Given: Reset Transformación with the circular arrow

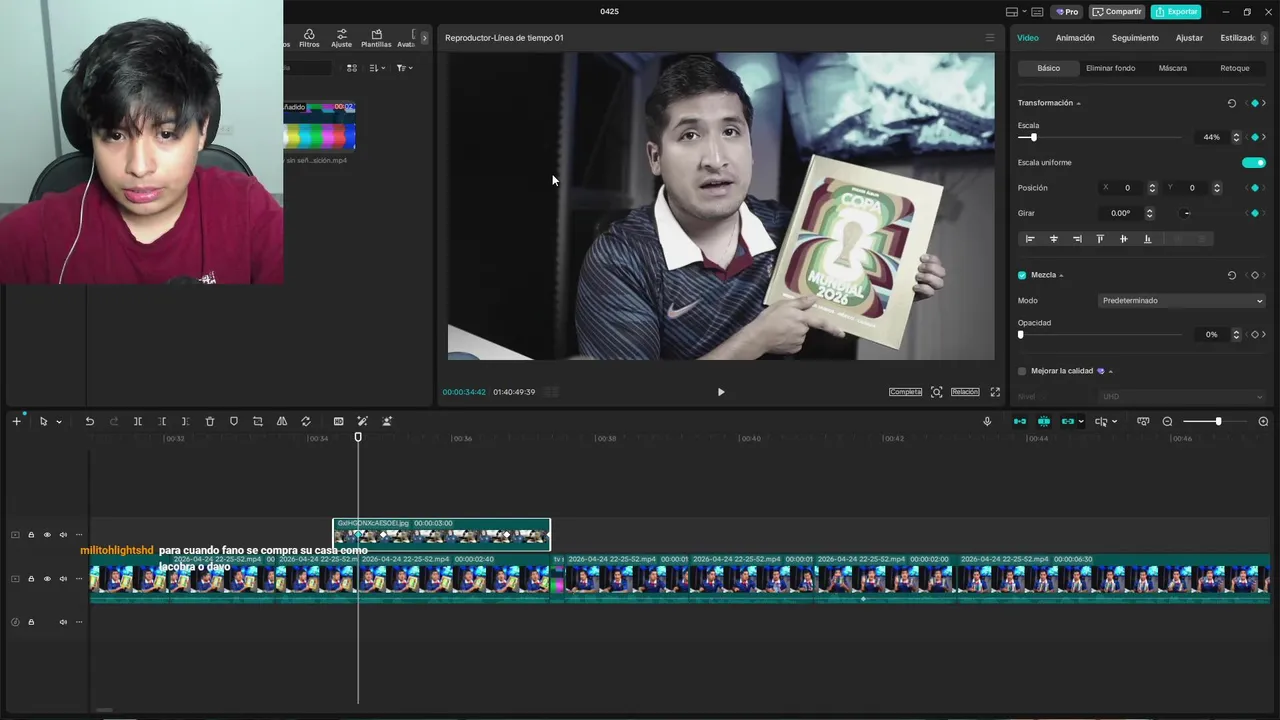Looking at the screenshot, I should (x=1232, y=103).
